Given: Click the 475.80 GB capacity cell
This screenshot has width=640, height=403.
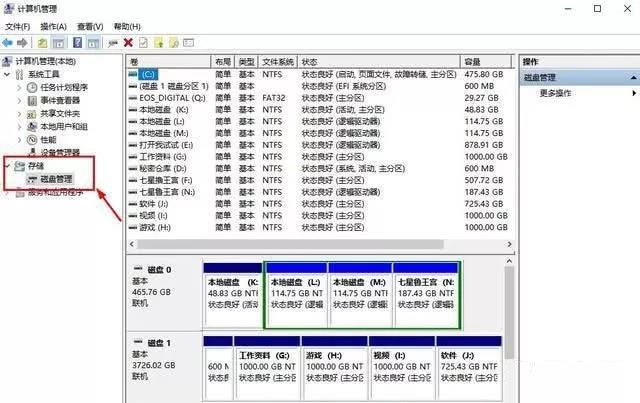Looking at the screenshot, I should tap(484, 74).
